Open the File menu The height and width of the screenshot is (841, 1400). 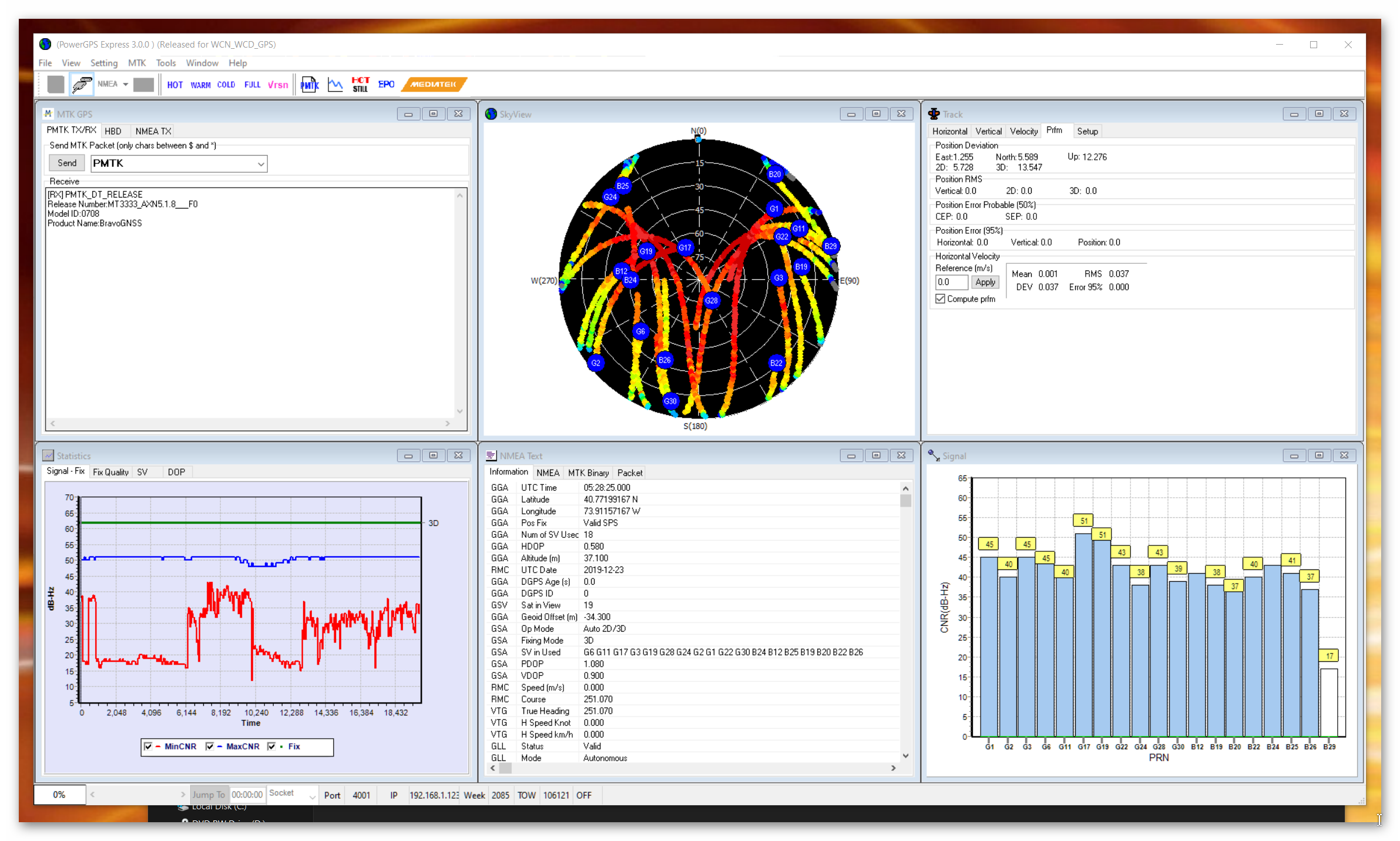click(45, 63)
